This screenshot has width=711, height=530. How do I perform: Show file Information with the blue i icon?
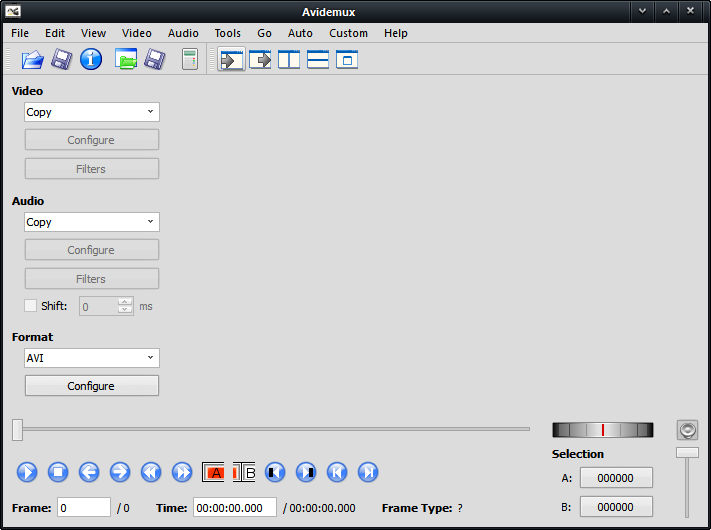pyautogui.click(x=91, y=59)
